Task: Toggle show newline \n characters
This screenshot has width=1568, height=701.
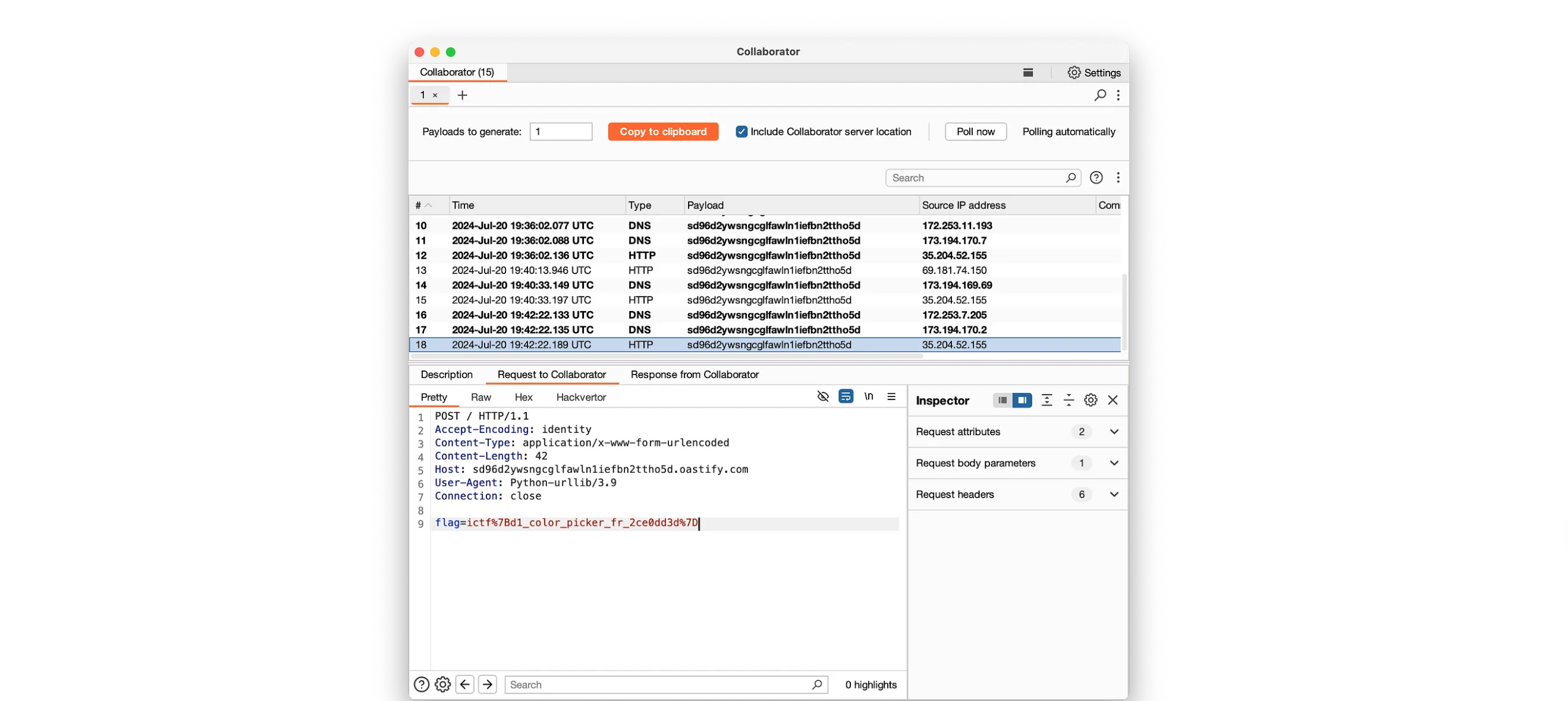Action: (x=868, y=396)
